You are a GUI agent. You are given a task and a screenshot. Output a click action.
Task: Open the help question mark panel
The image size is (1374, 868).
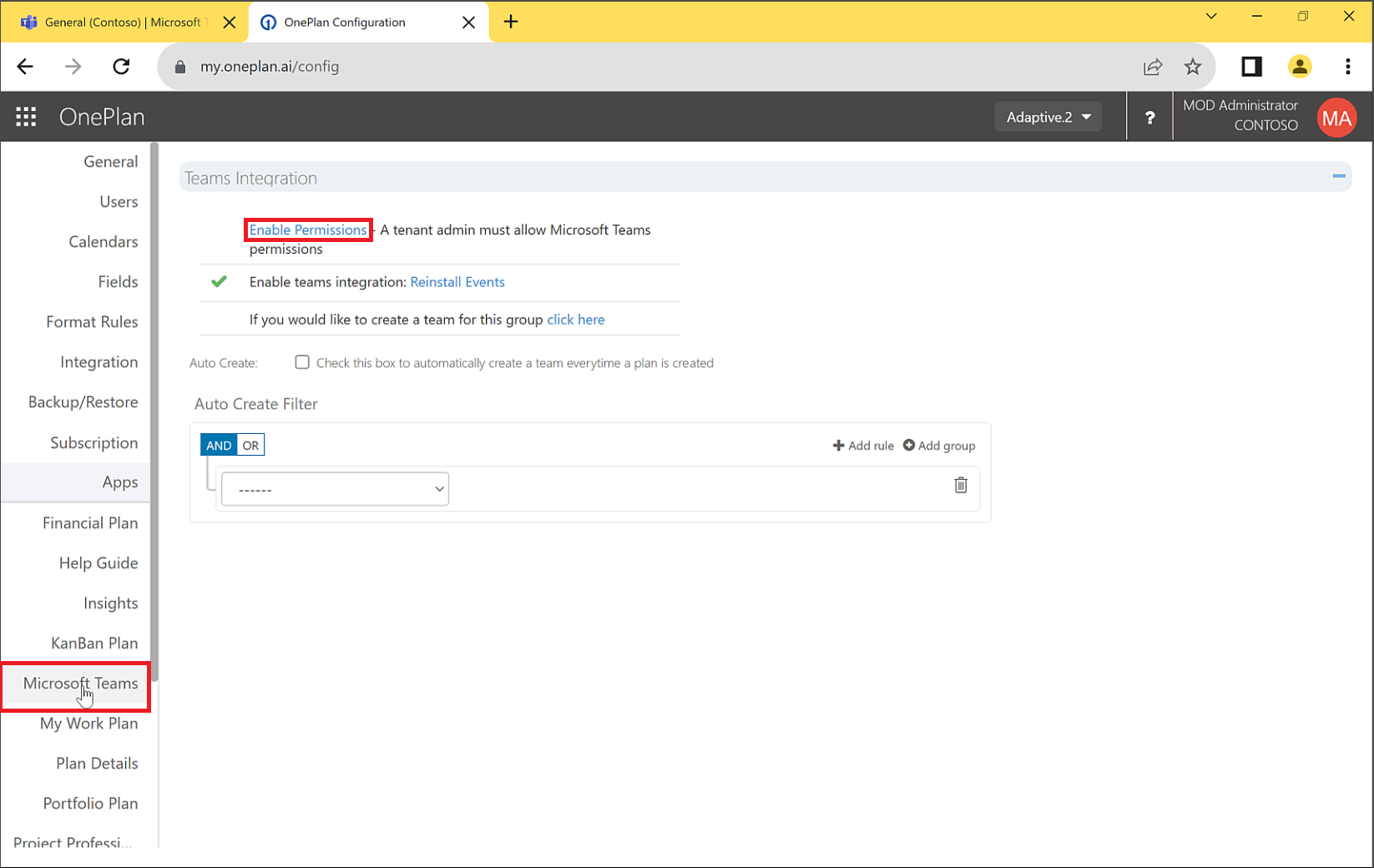pyautogui.click(x=1150, y=116)
